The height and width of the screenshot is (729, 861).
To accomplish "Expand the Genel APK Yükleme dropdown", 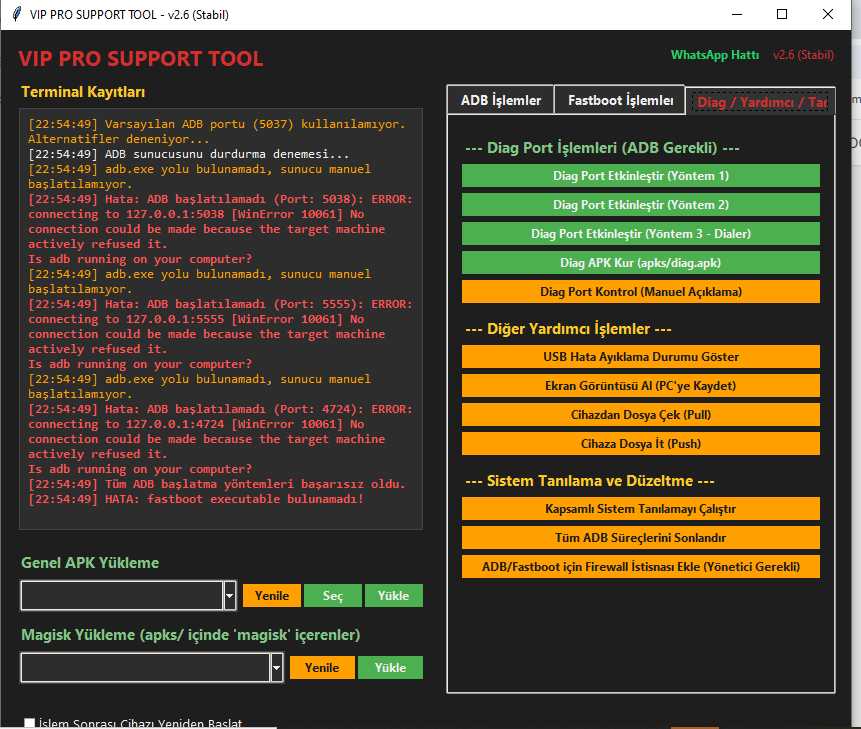I will [x=229, y=595].
